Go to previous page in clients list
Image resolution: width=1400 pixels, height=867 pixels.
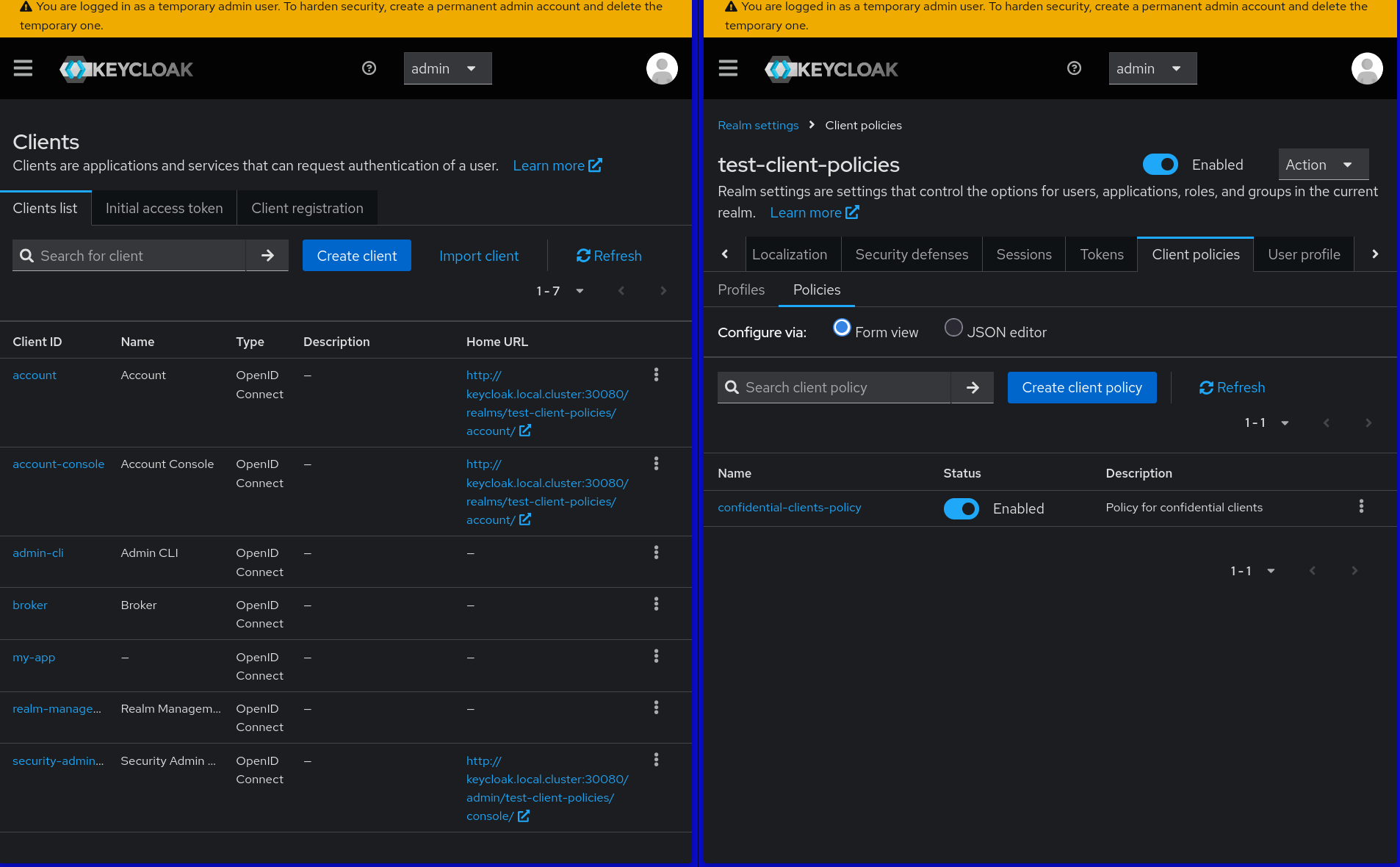[x=621, y=291]
